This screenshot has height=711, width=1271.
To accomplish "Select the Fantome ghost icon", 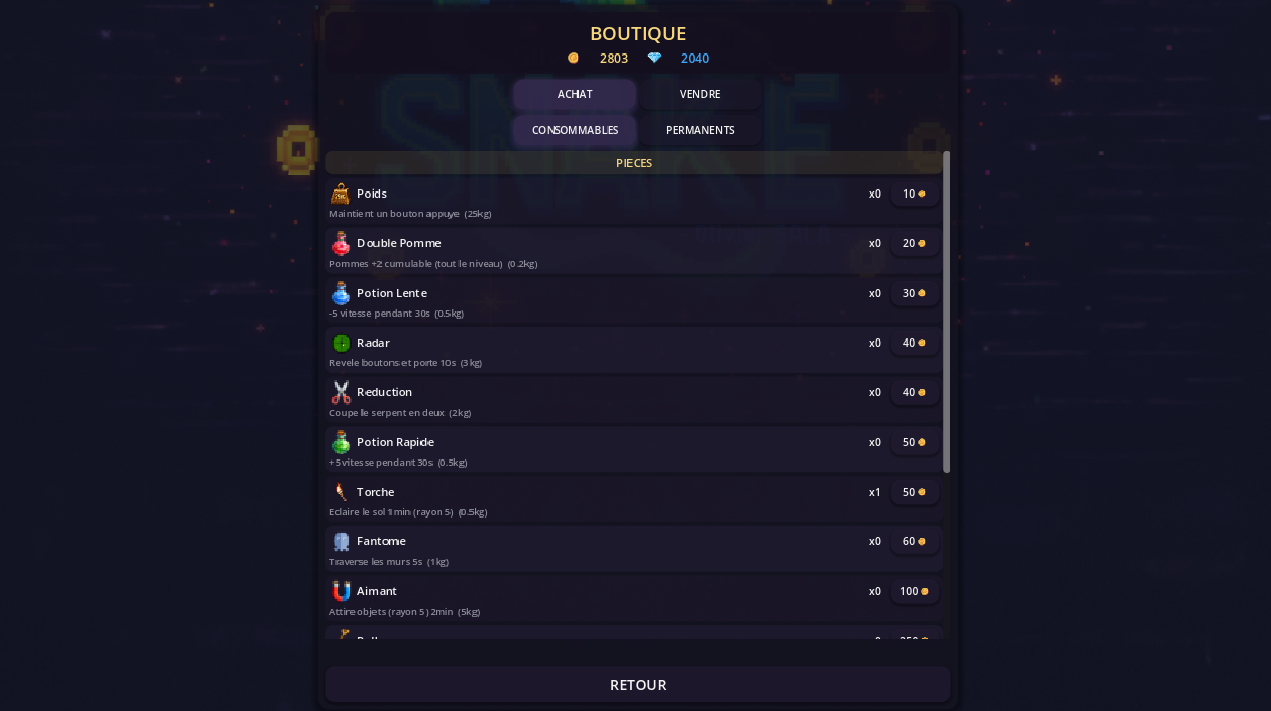I will 341,541.
